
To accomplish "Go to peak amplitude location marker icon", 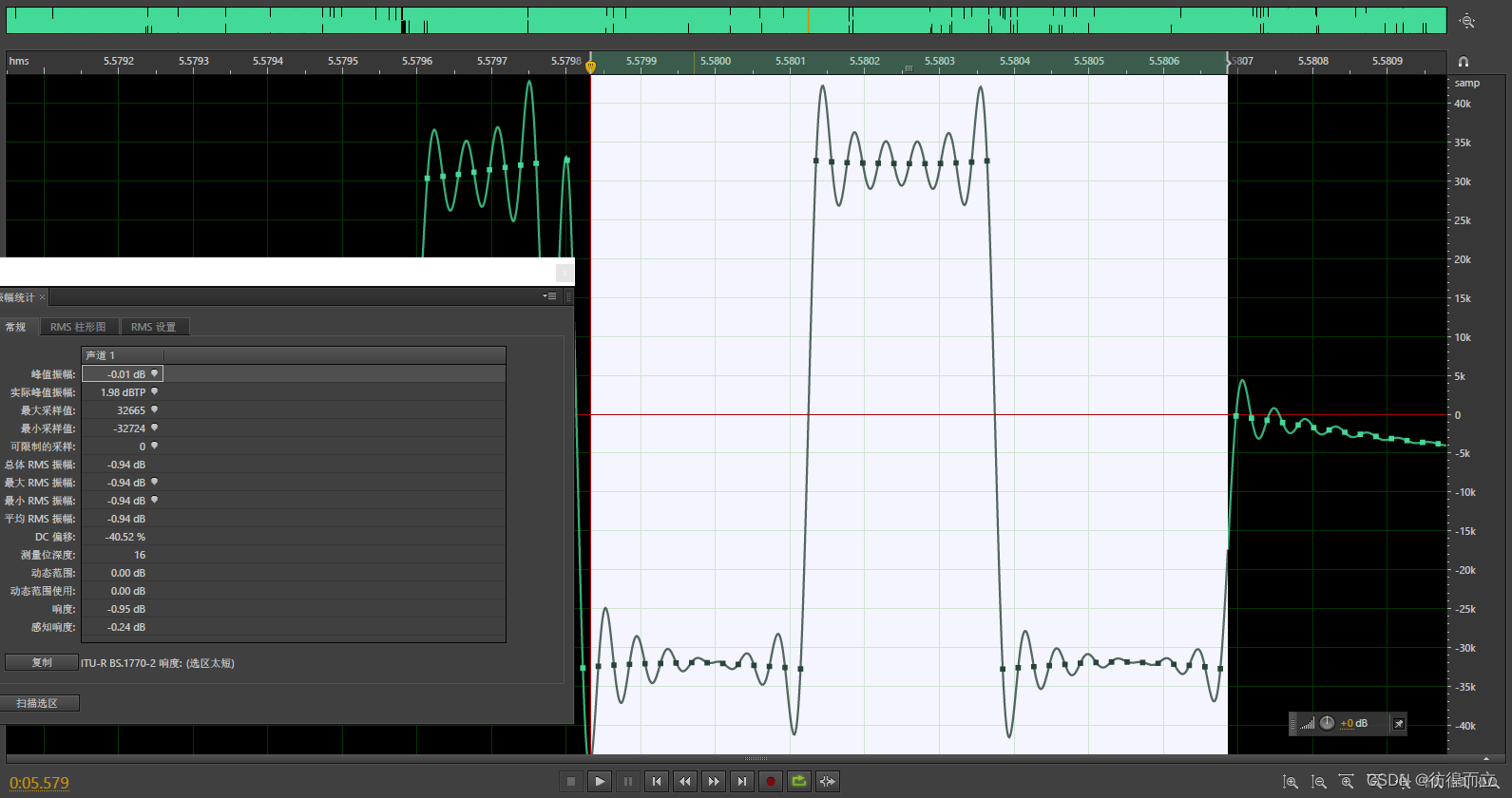I will point(154,373).
